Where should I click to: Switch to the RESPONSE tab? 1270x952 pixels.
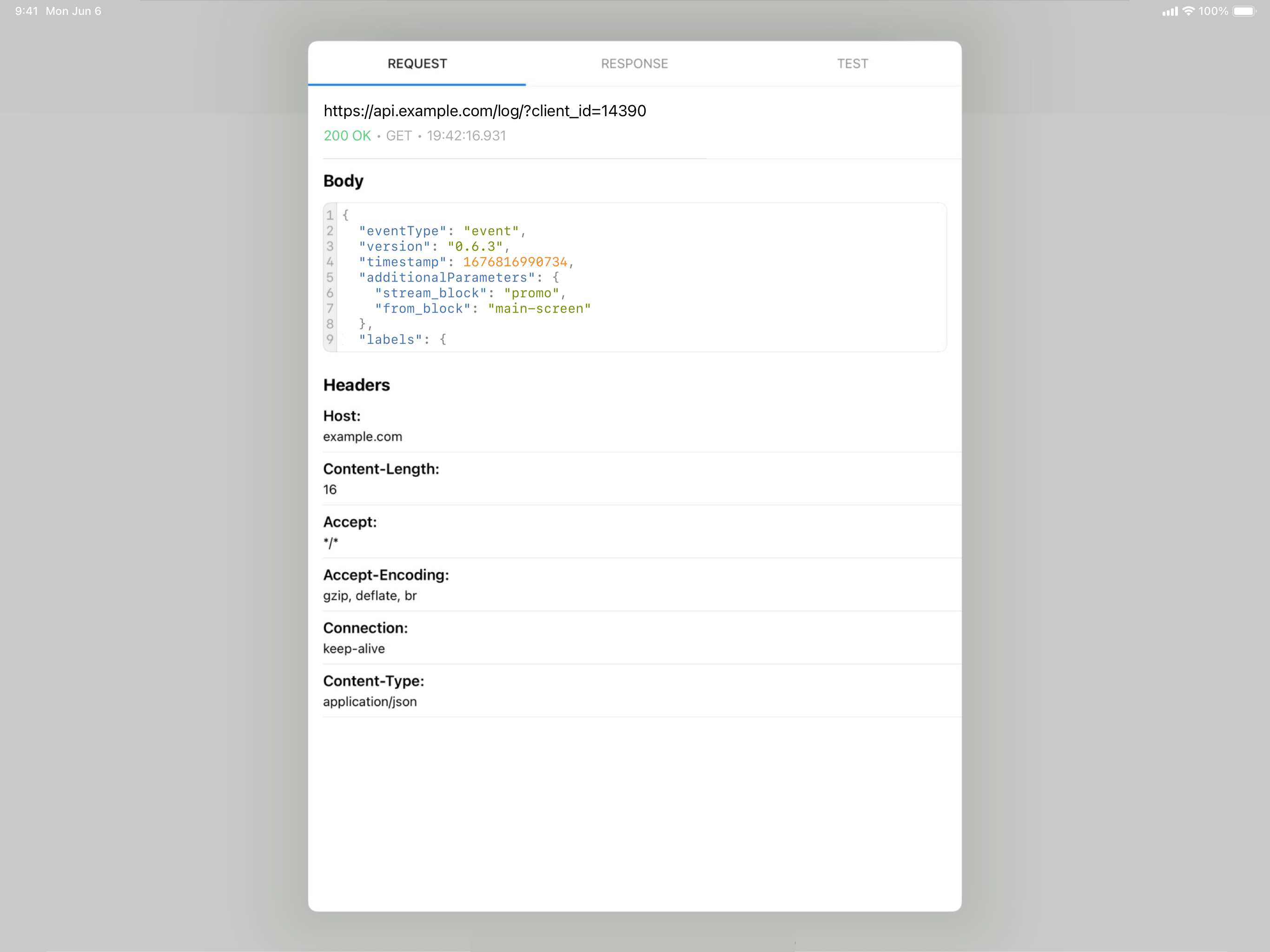click(635, 64)
